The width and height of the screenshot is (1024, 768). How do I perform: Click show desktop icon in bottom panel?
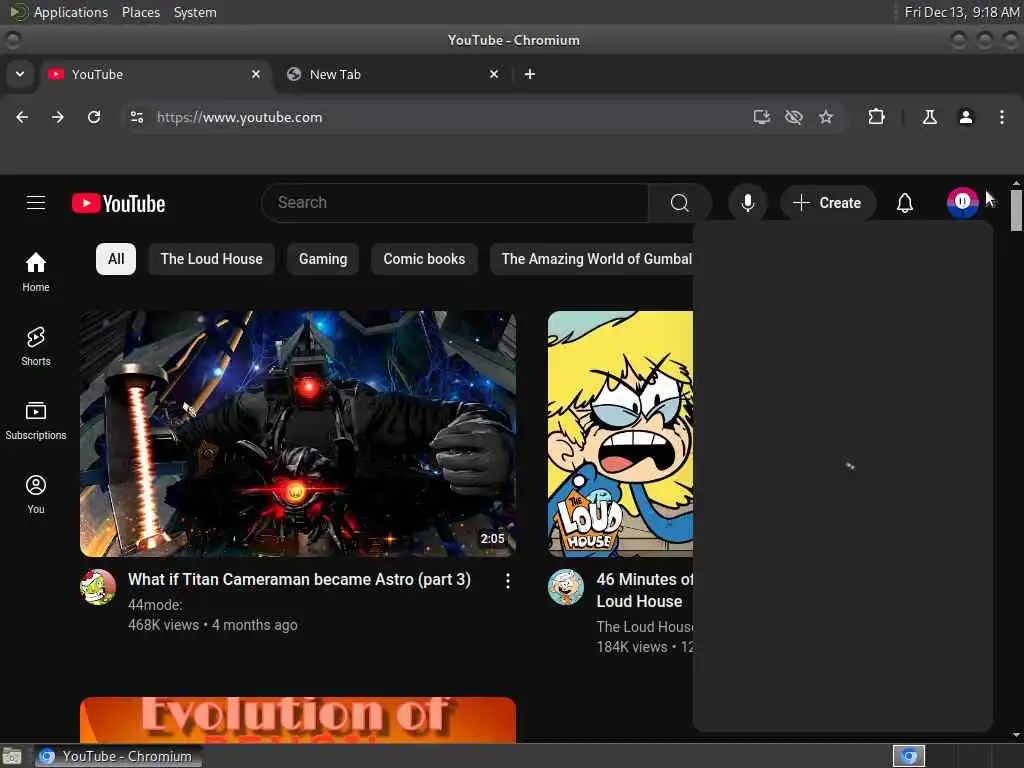[12, 756]
